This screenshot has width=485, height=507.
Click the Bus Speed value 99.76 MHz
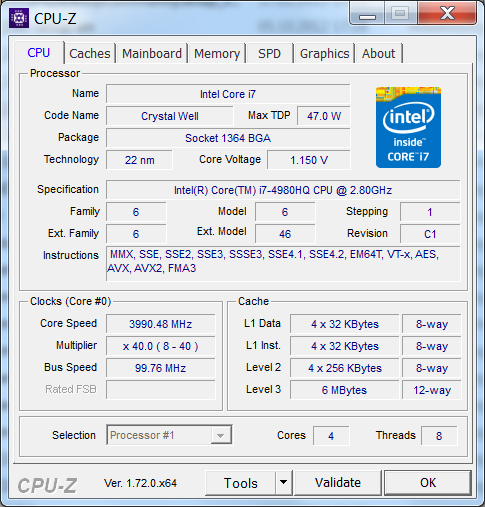(x=161, y=368)
